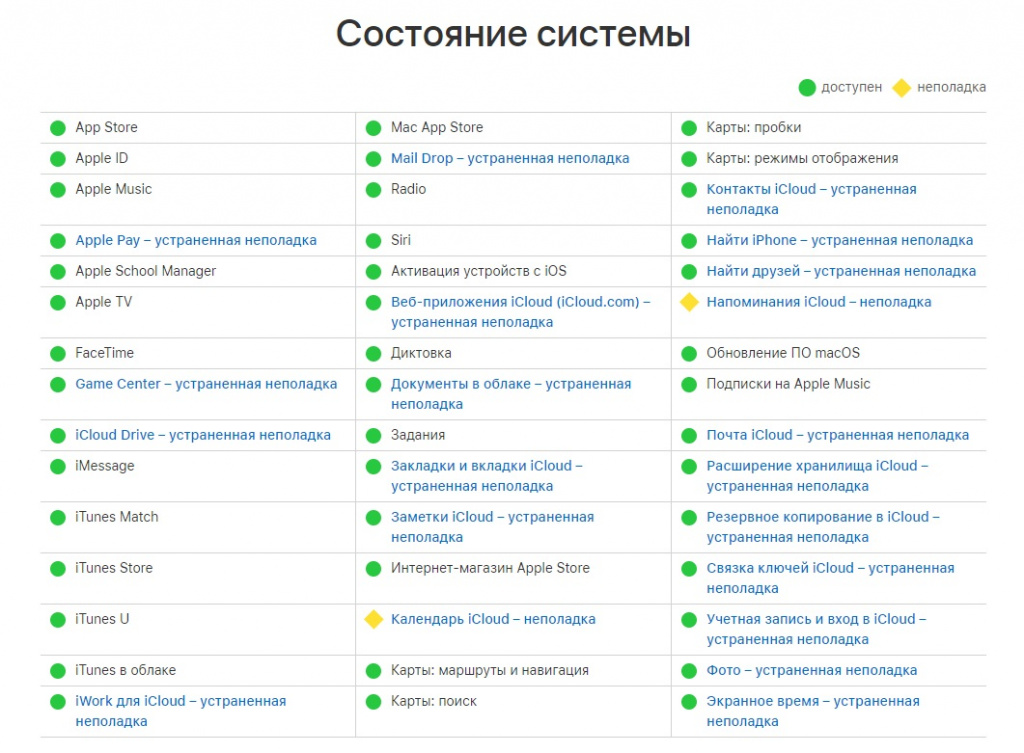
Task: Click the status dot beside iTunes U
Action: coord(58,619)
